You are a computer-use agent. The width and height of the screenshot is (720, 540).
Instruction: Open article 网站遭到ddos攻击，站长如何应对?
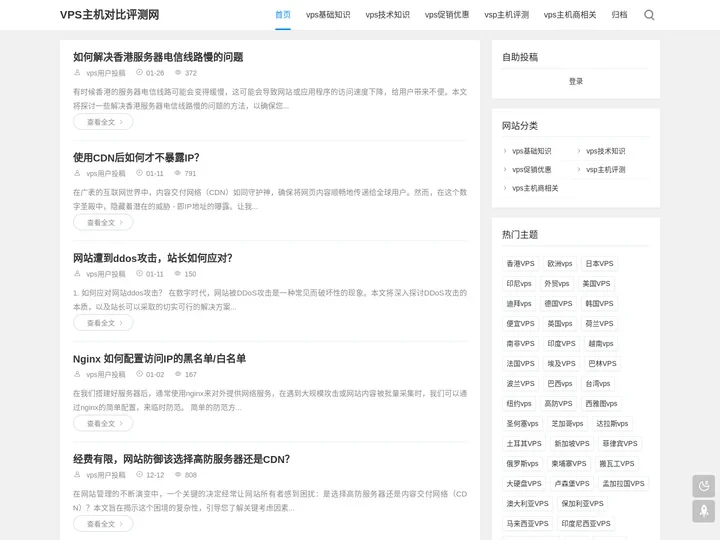pyautogui.click(x=152, y=258)
